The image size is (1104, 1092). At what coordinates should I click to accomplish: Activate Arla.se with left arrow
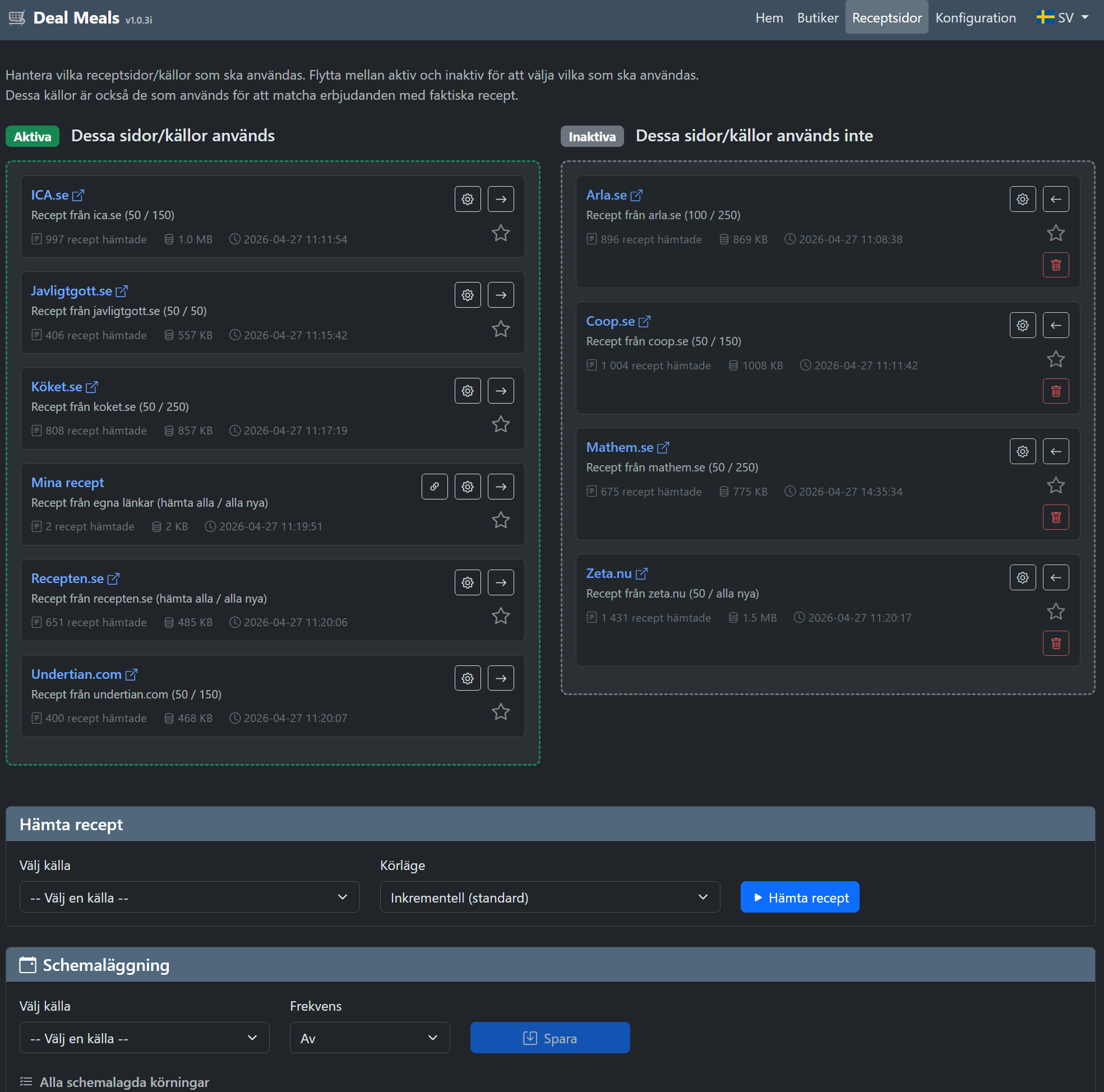[x=1055, y=199]
